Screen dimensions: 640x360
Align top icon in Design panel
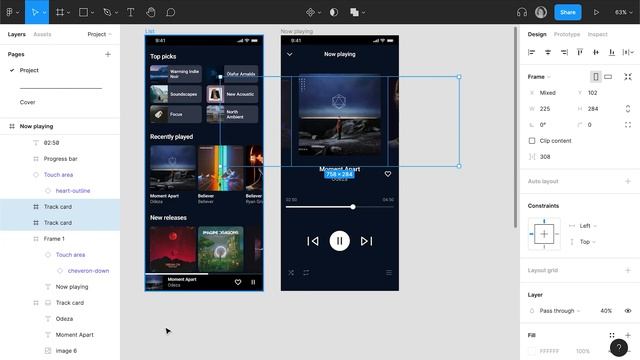[580, 52]
